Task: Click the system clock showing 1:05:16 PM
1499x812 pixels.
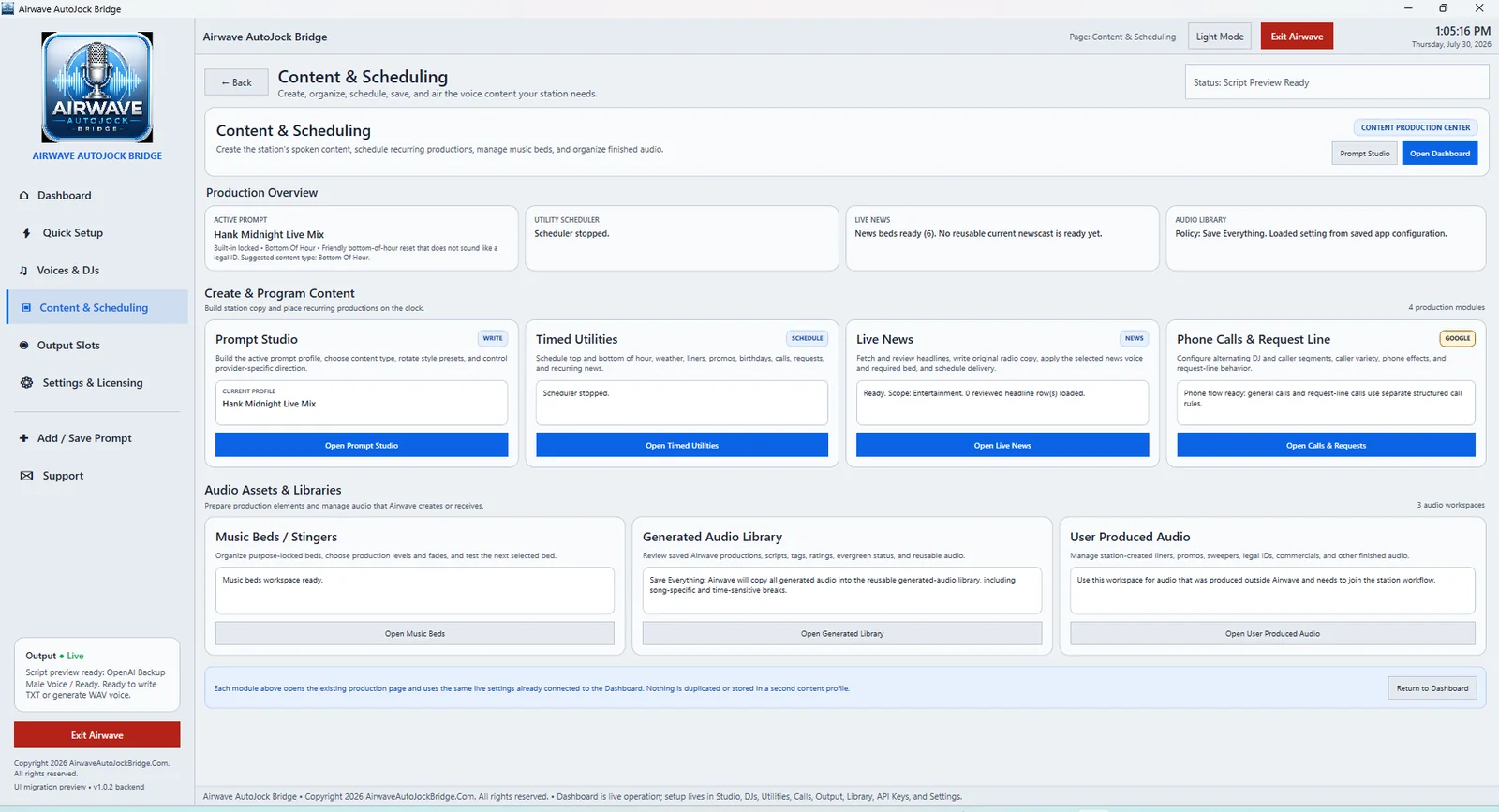Action: click(1462, 31)
